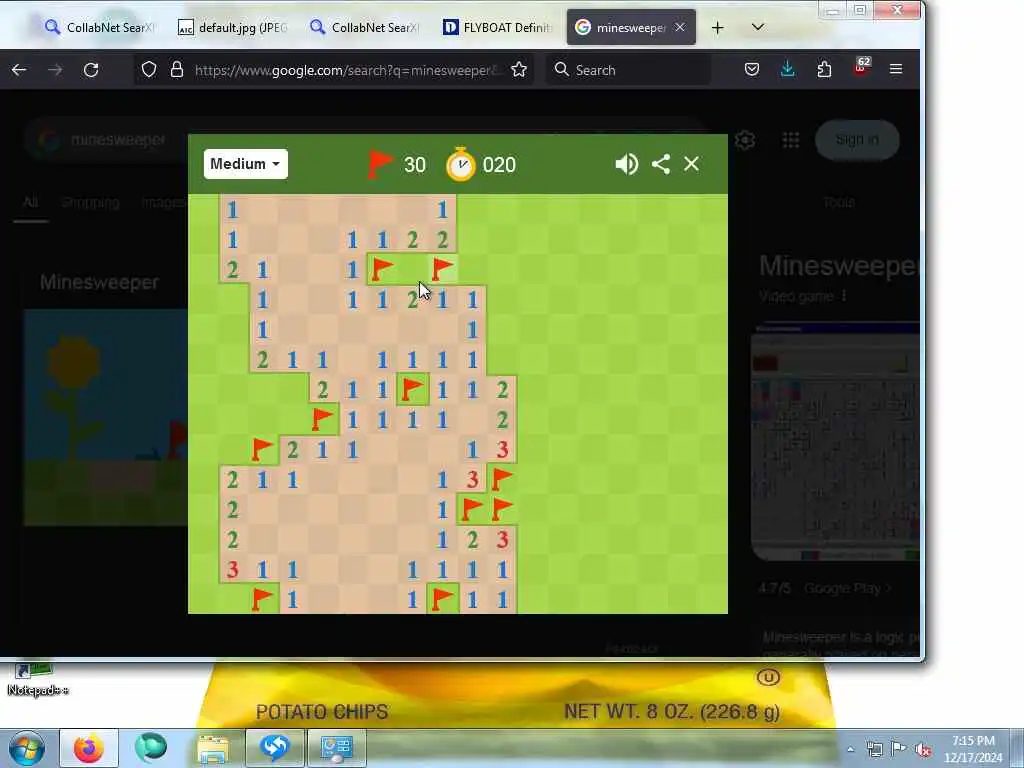Screen dimensions: 1024x768
Task: Focus the Firefox Search box
Action: point(629,70)
